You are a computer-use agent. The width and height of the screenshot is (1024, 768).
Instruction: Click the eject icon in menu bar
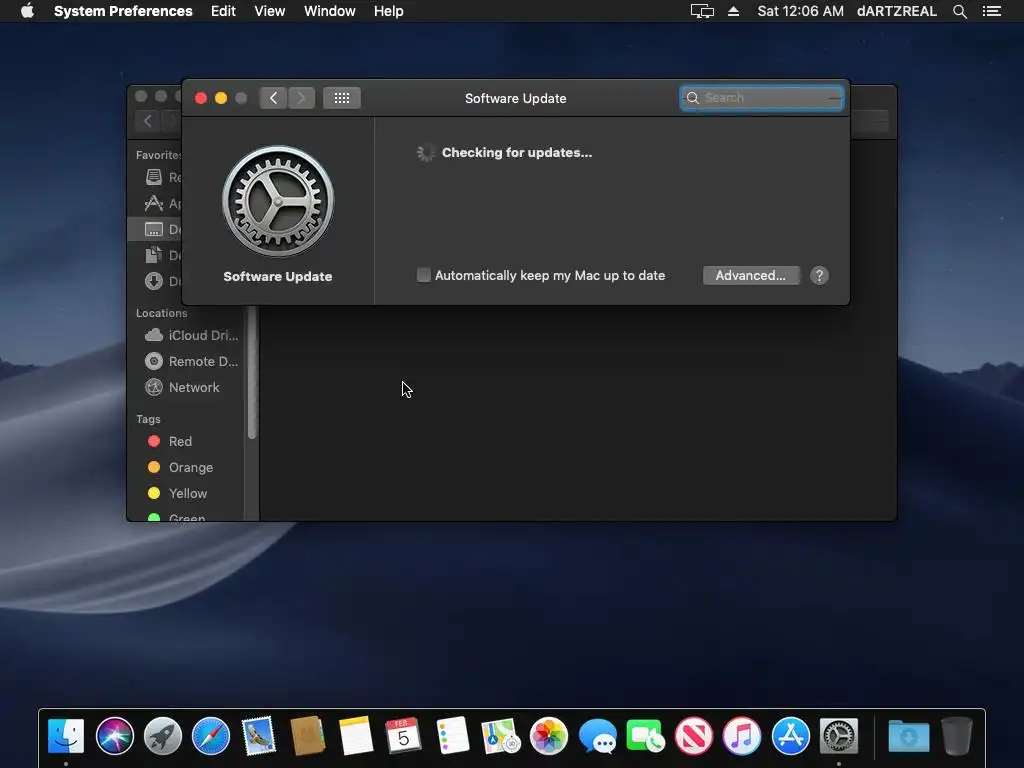tap(733, 11)
